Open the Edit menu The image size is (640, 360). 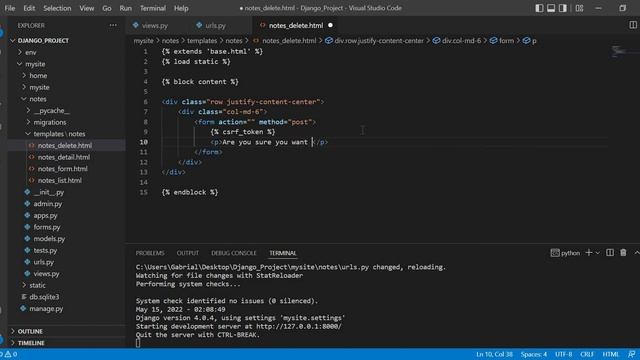click(29, 8)
